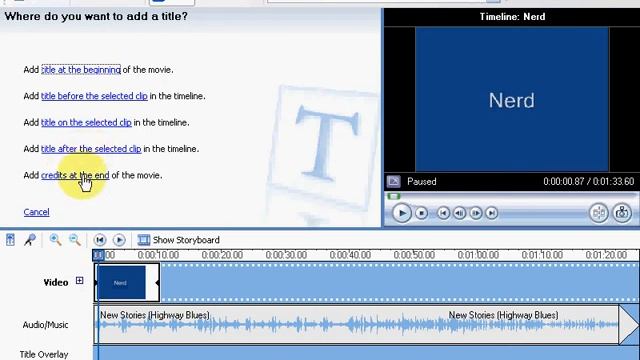Click the Title Overlay track label
The width and height of the screenshot is (640, 360).
(x=44, y=354)
